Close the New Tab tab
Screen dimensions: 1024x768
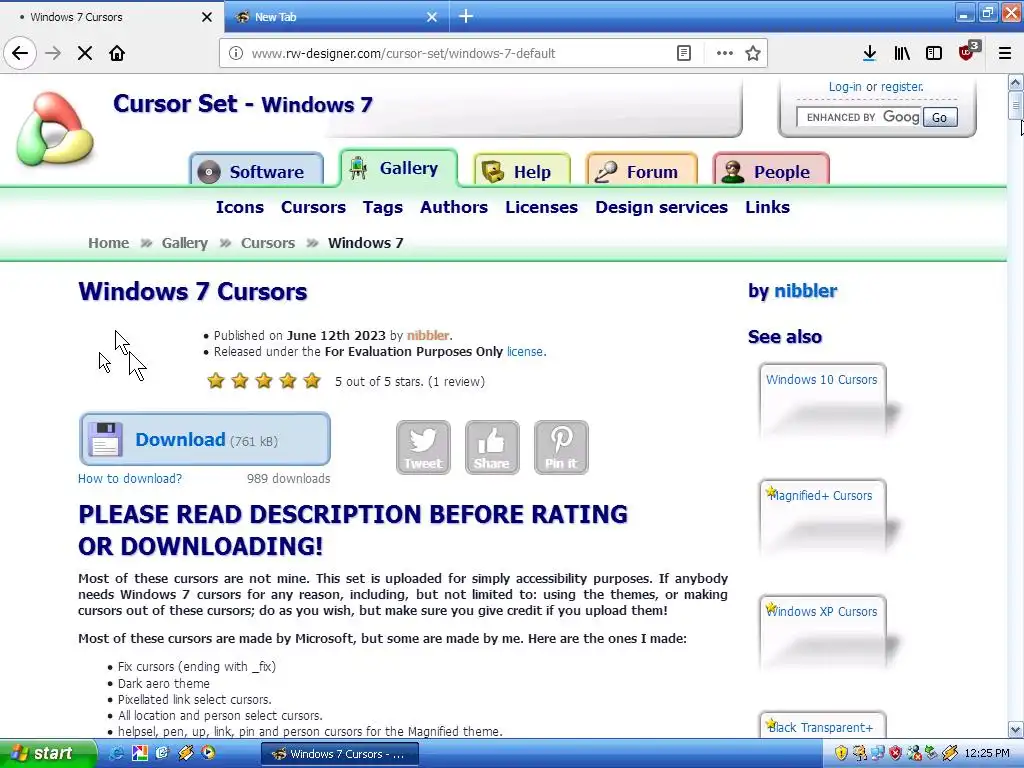tap(432, 17)
